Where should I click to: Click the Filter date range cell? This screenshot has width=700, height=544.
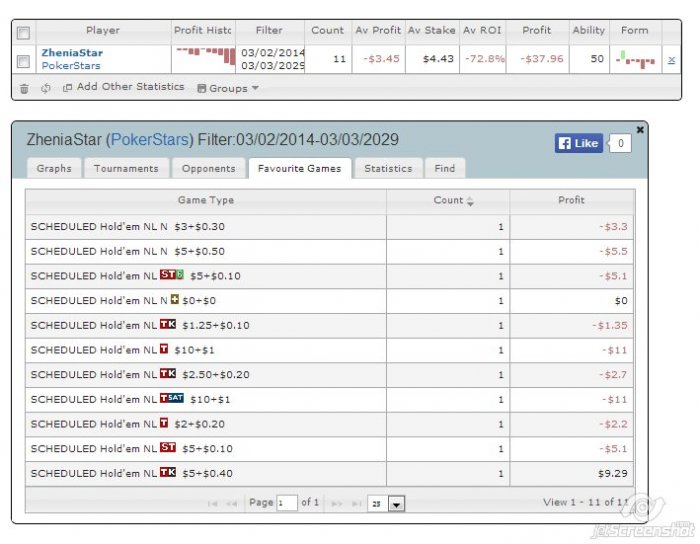270,59
